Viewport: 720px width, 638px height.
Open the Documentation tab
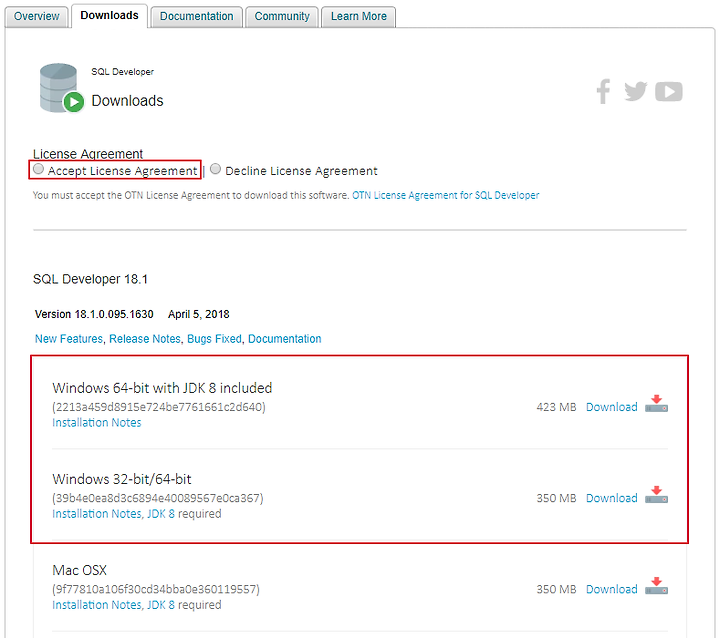tap(197, 17)
